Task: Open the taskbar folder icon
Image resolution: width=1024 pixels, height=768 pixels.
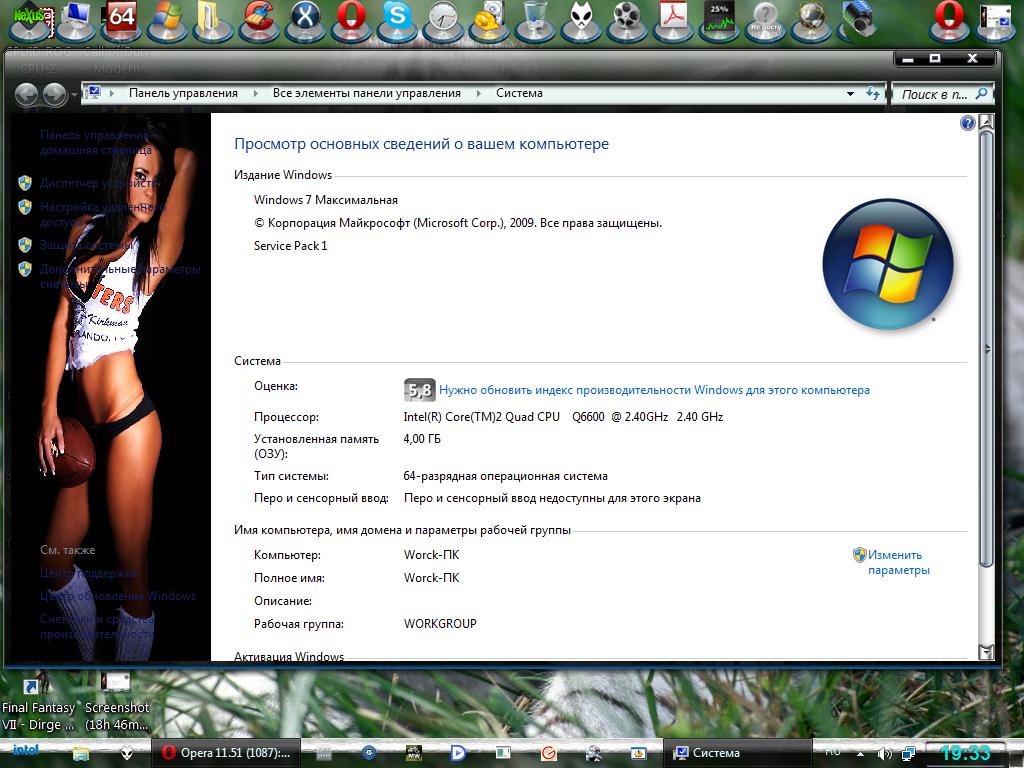Action: [80, 754]
